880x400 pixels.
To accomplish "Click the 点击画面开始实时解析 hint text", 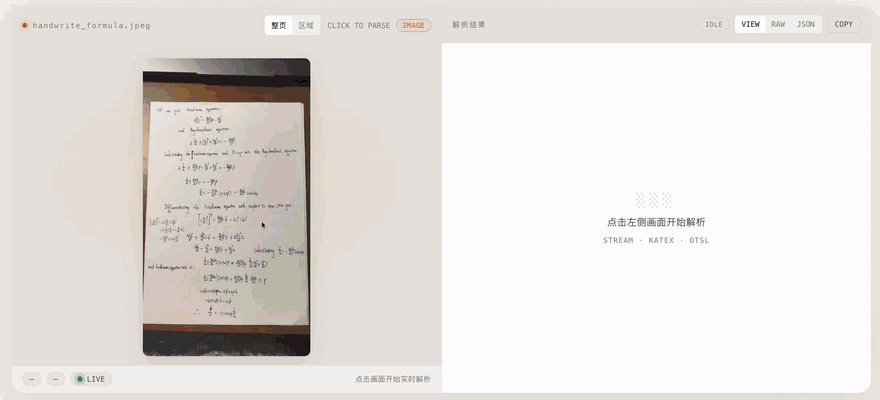I will point(393,379).
